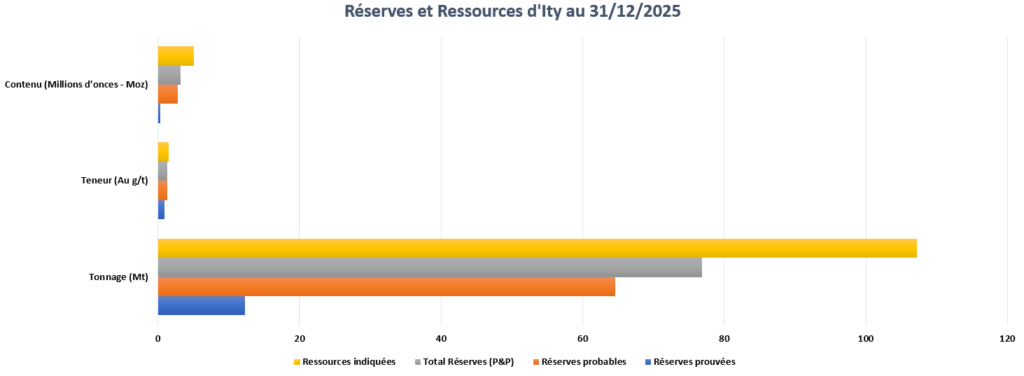
Task: Click the gray legend swatch for Total Réserves
Action: (417, 362)
